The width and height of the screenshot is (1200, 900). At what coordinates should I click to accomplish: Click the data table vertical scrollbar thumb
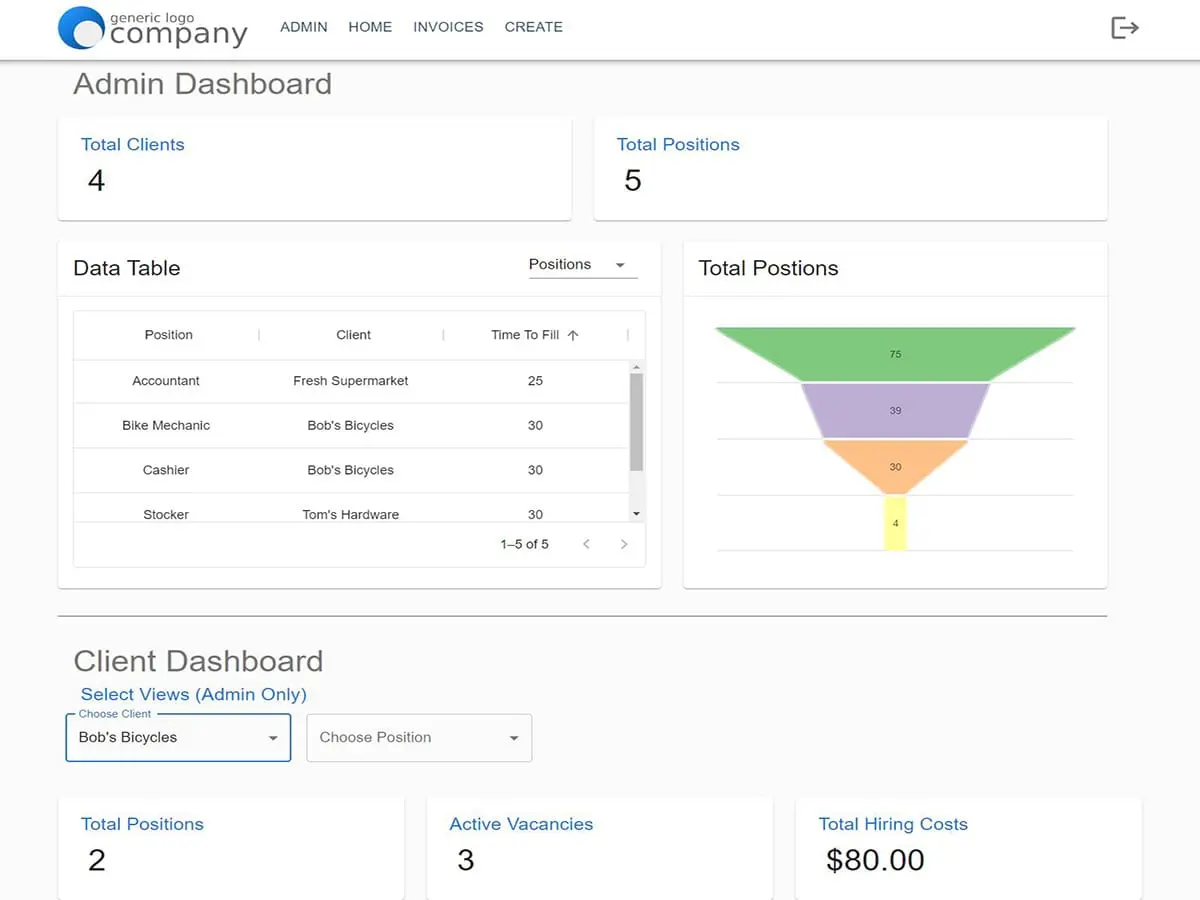pyautogui.click(x=637, y=420)
